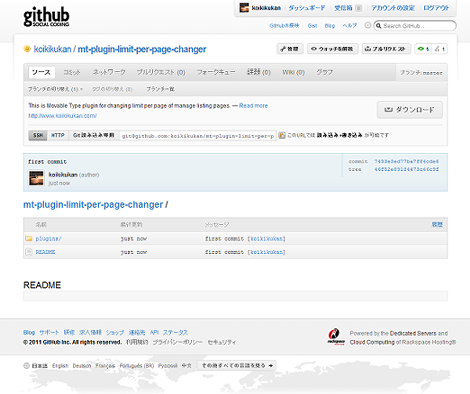Click the footer サポート link

pyautogui.click(x=49, y=332)
